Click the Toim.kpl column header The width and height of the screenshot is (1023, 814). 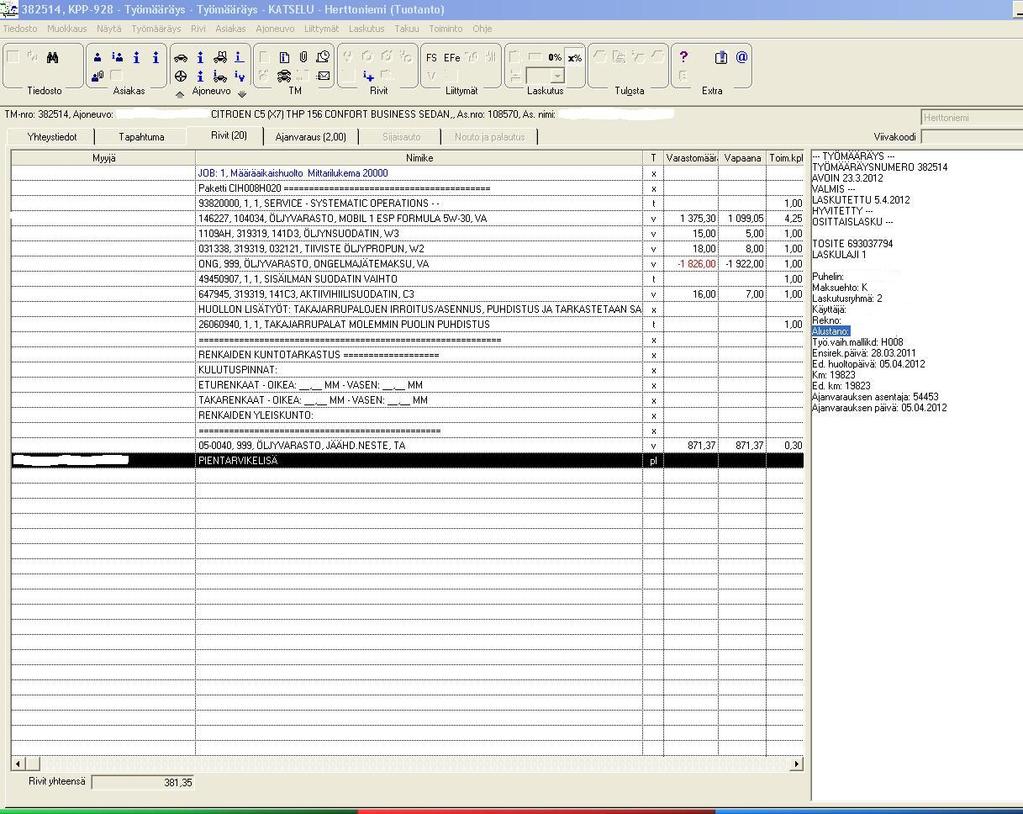pos(786,158)
